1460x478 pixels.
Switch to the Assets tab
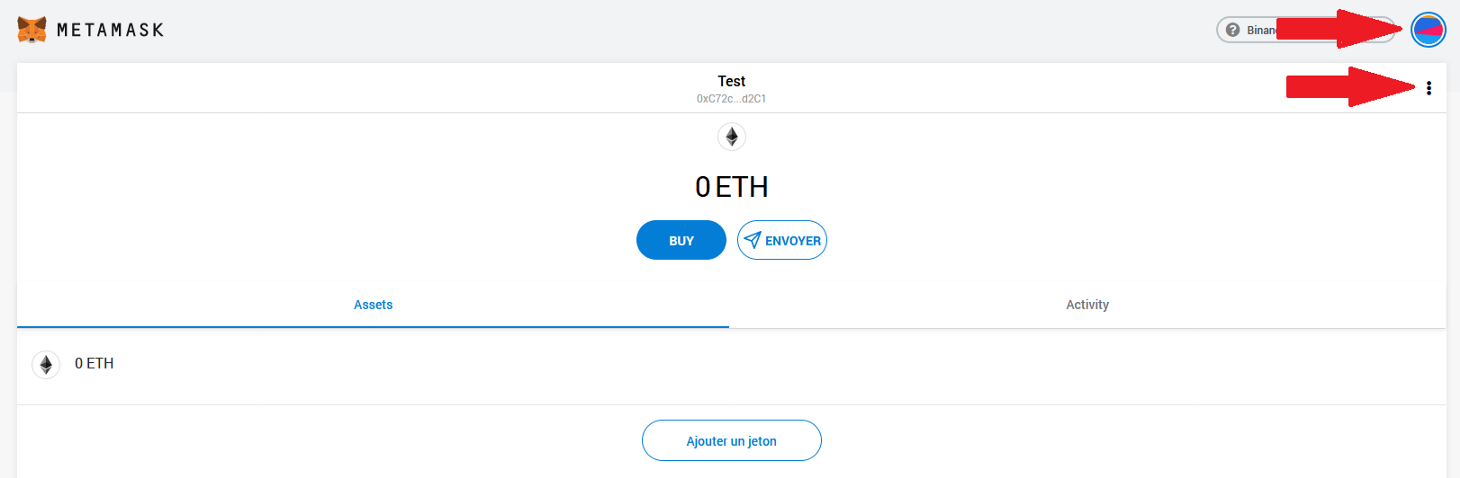(x=373, y=305)
